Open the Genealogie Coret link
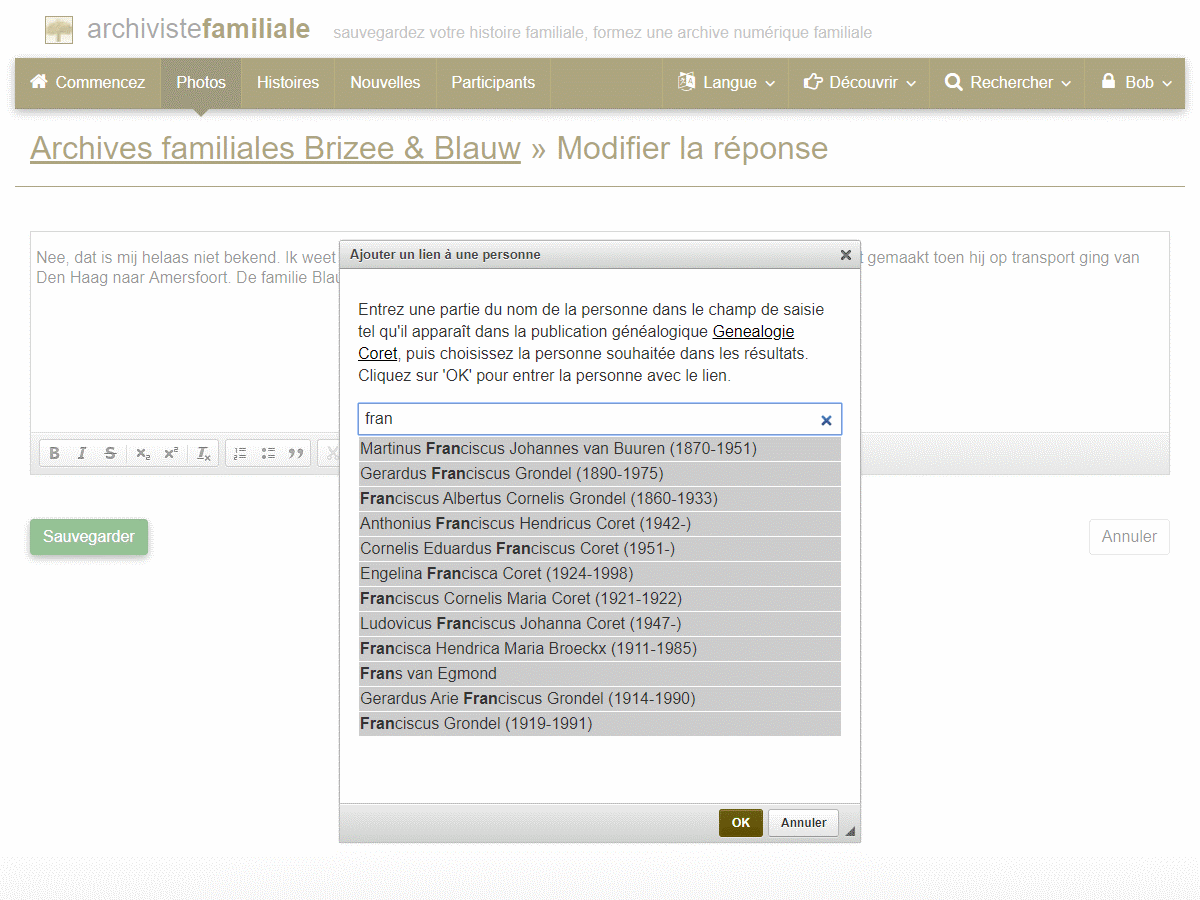Viewport: 1200px width, 900px height. 753,331
